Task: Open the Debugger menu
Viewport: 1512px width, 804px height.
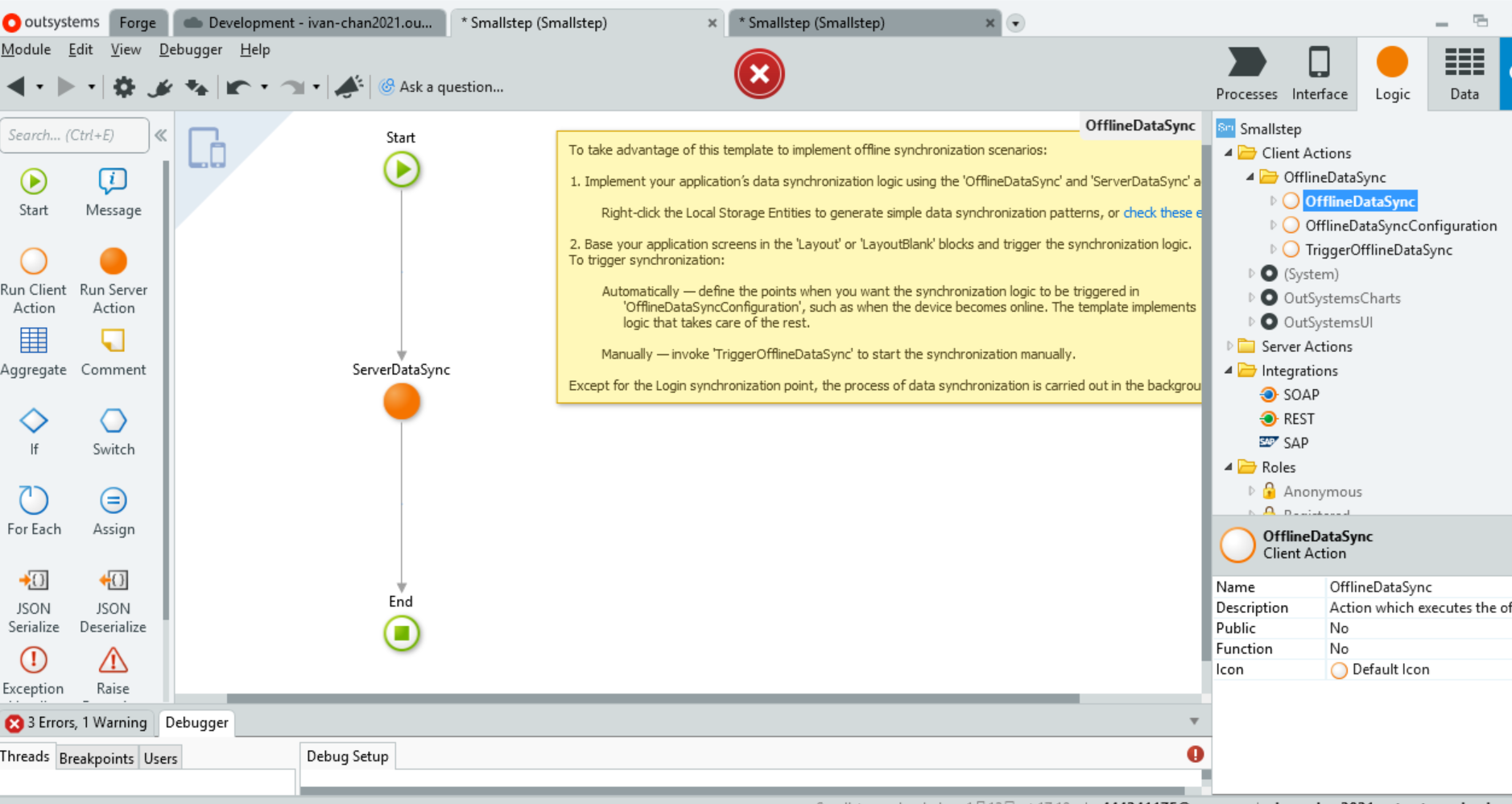Action: click(x=190, y=50)
